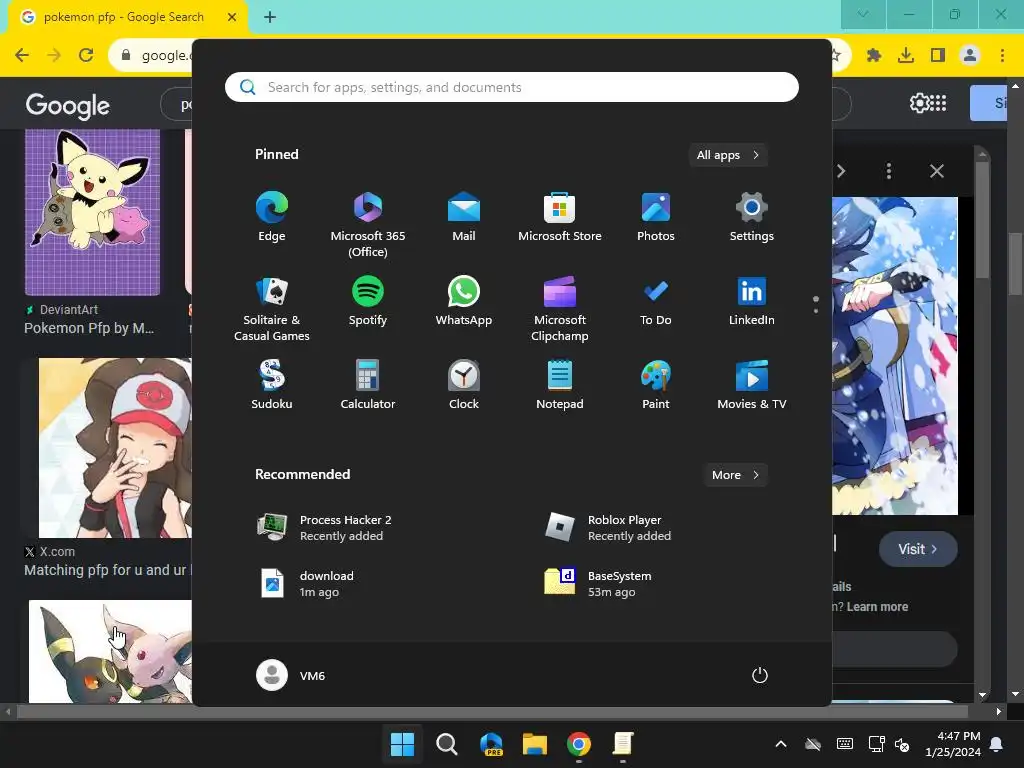This screenshot has height=768, width=1024.
Task: Open LinkedIn from pinned apps
Action: tap(752, 301)
